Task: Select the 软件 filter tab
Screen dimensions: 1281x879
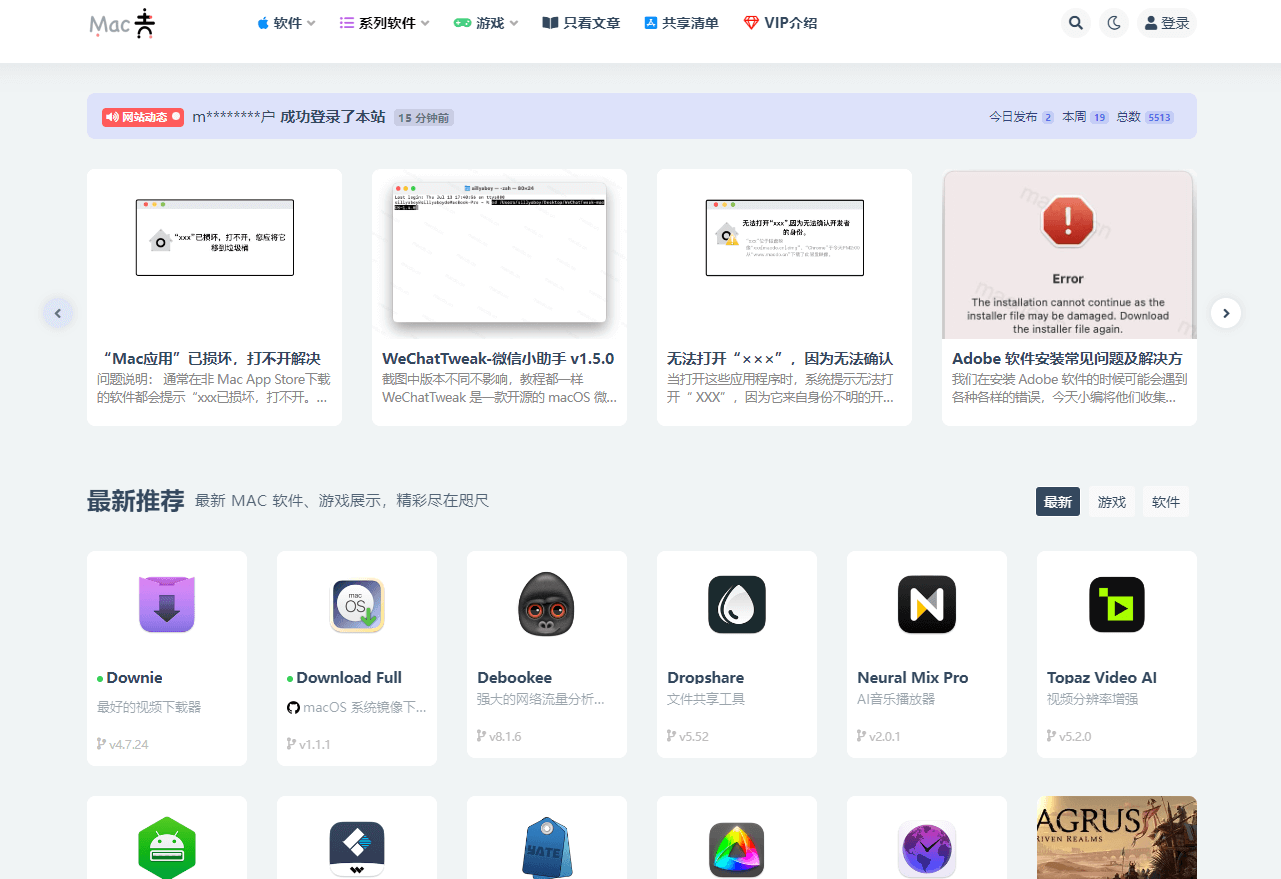Action: pos(1165,502)
